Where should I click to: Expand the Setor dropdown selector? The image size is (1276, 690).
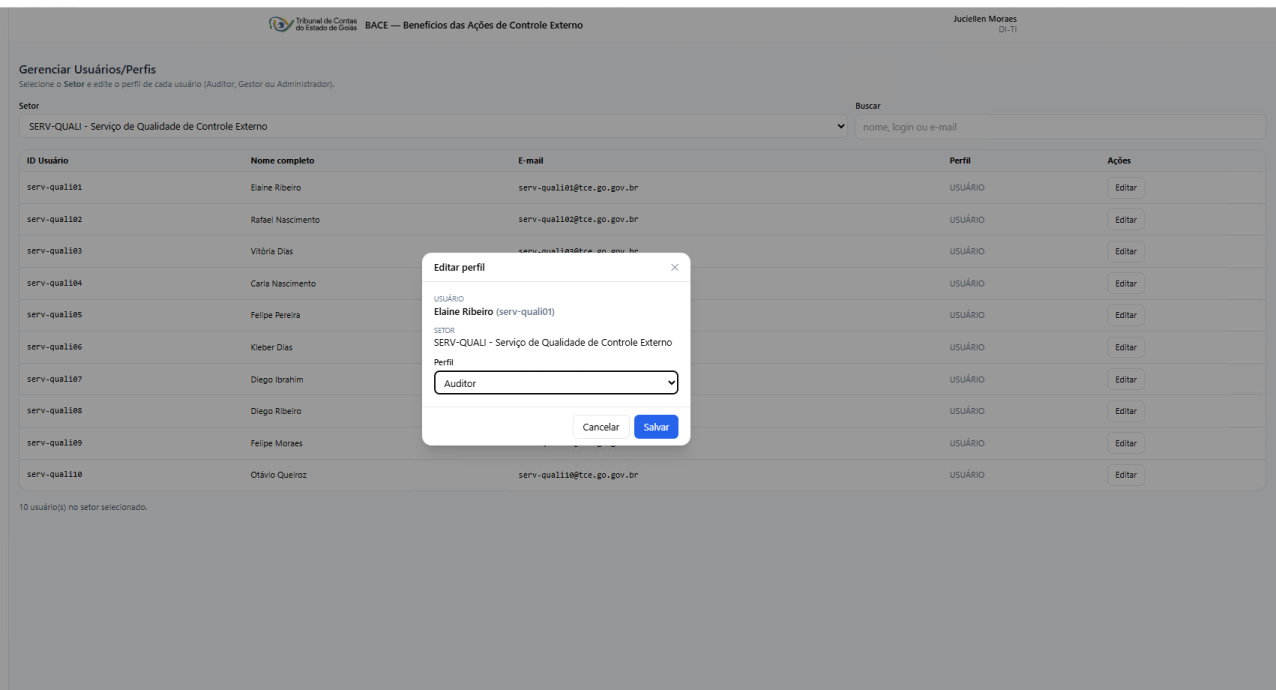(x=432, y=126)
